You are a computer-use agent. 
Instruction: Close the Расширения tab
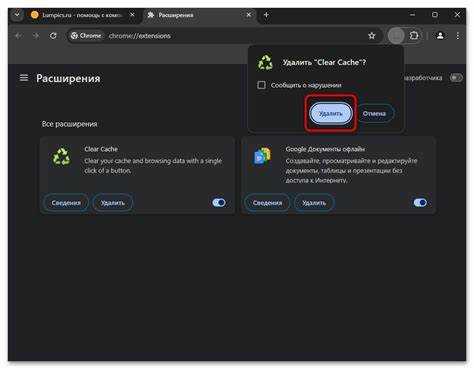tap(249, 15)
